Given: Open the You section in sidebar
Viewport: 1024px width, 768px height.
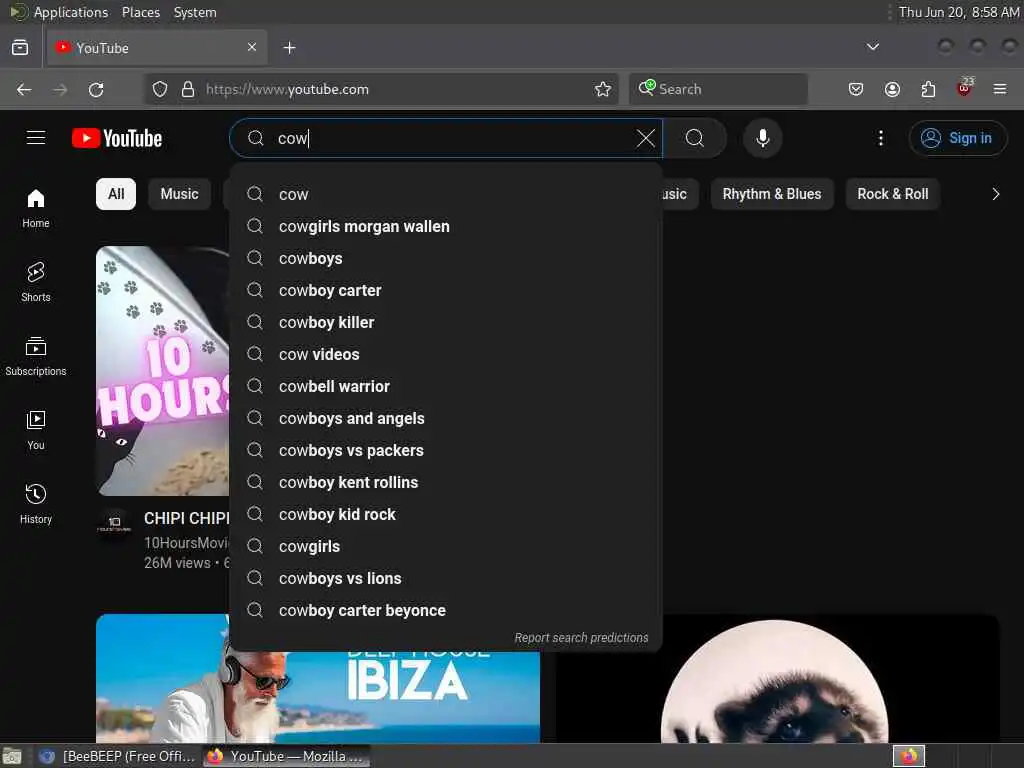Looking at the screenshot, I should (x=36, y=430).
